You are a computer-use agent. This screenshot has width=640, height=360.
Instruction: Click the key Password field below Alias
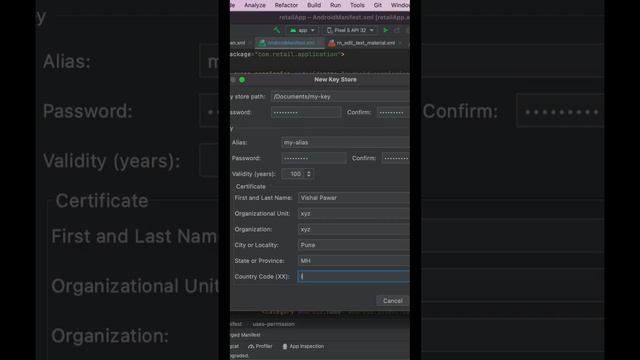coord(314,158)
